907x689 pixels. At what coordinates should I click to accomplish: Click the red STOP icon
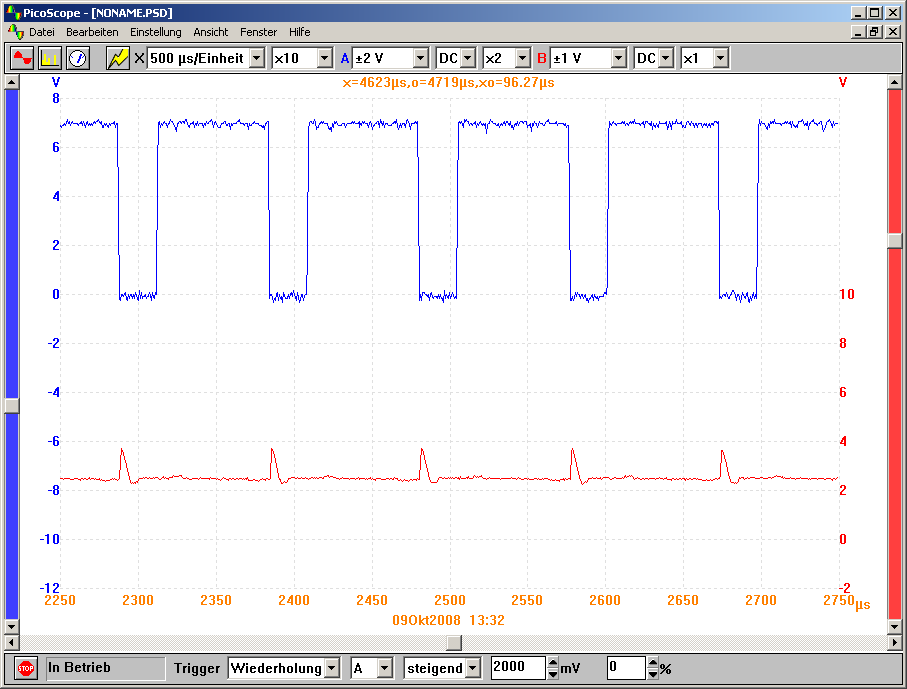coord(26,668)
